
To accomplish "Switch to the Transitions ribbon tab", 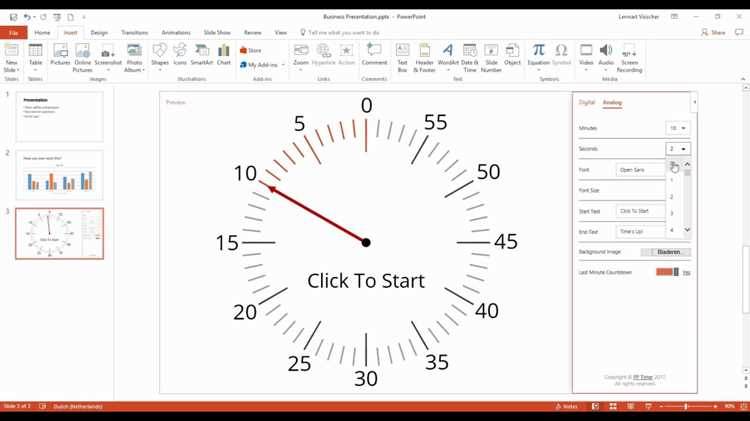I will (x=134, y=33).
